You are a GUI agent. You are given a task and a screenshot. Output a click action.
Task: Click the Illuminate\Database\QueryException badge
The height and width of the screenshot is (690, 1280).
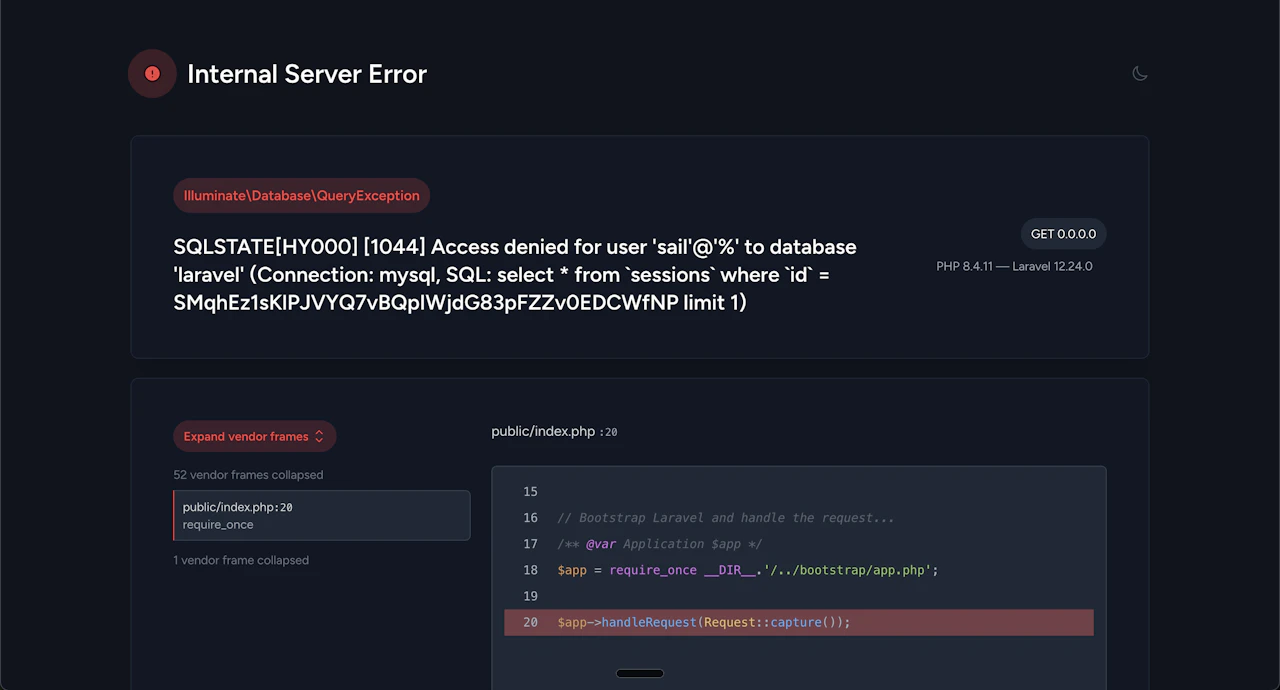(301, 195)
